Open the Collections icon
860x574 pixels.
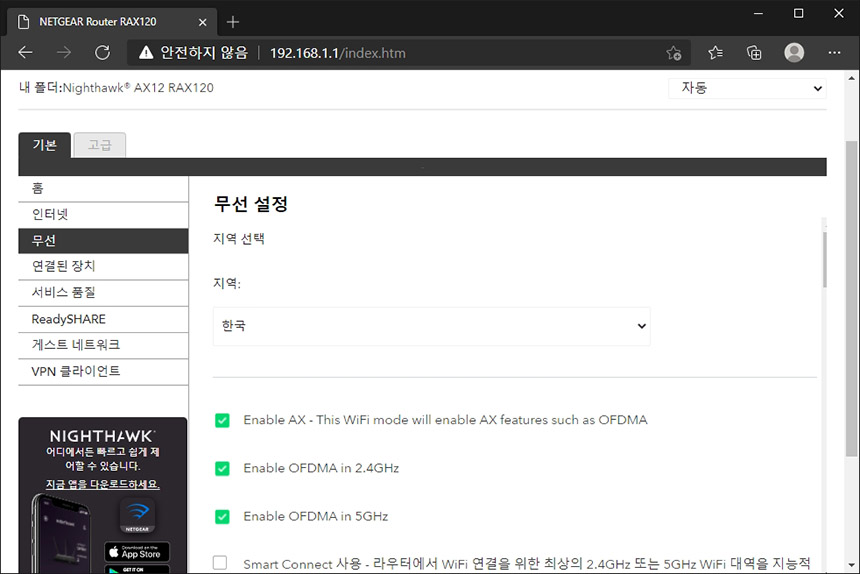[x=754, y=53]
